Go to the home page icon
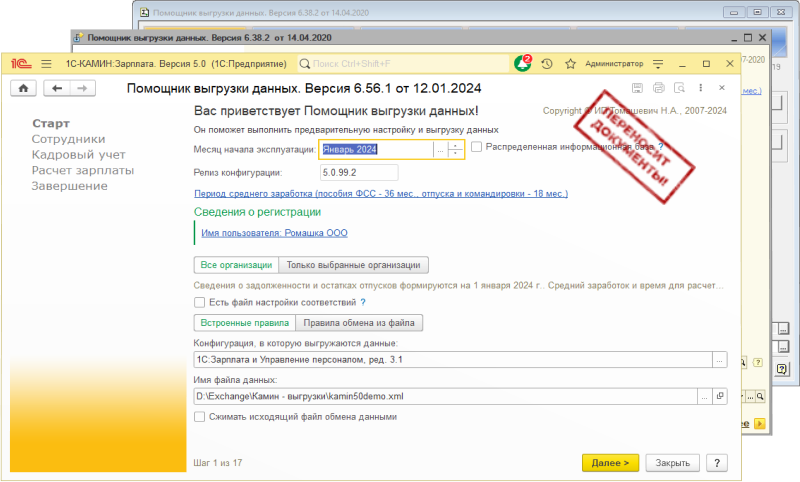The height and width of the screenshot is (482, 800). point(23,88)
